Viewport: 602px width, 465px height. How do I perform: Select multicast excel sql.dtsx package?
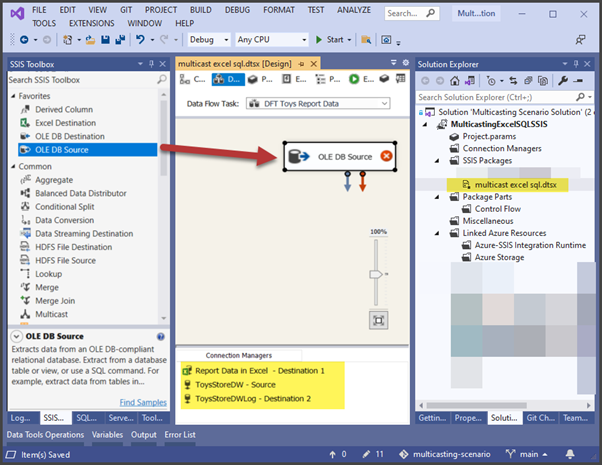click(515, 185)
